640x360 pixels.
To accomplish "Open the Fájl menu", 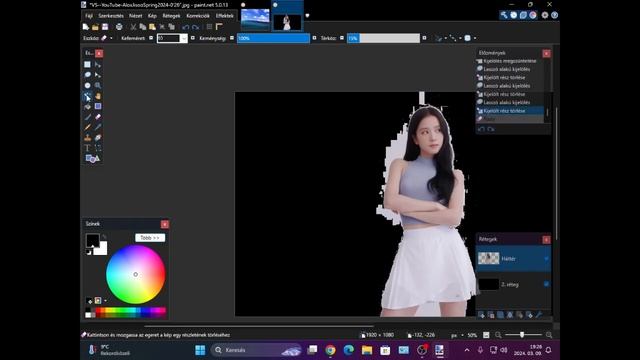I will pos(89,16).
